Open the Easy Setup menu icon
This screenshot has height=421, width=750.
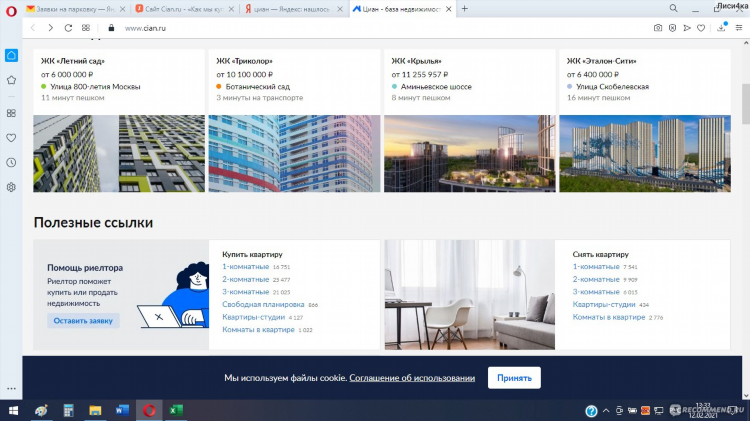tap(739, 28)
